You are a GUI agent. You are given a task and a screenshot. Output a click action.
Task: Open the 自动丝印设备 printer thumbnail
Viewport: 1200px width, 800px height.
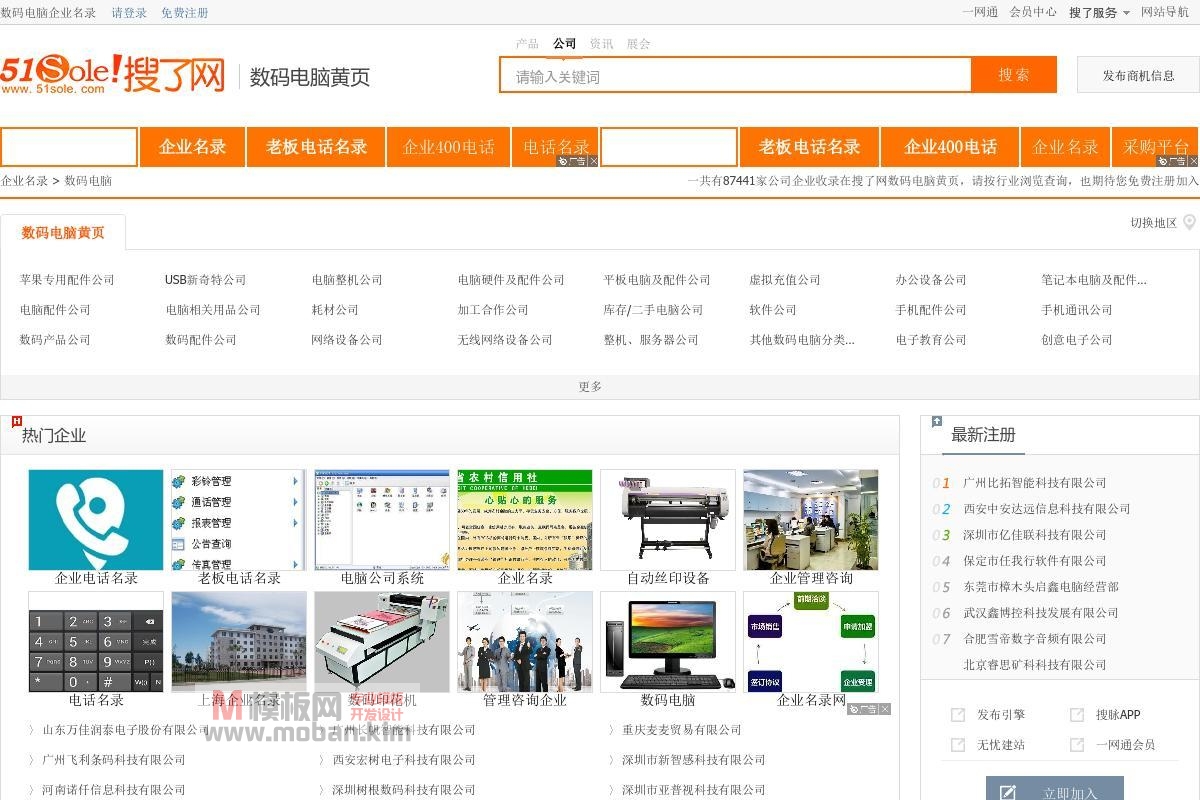point(668,520)
